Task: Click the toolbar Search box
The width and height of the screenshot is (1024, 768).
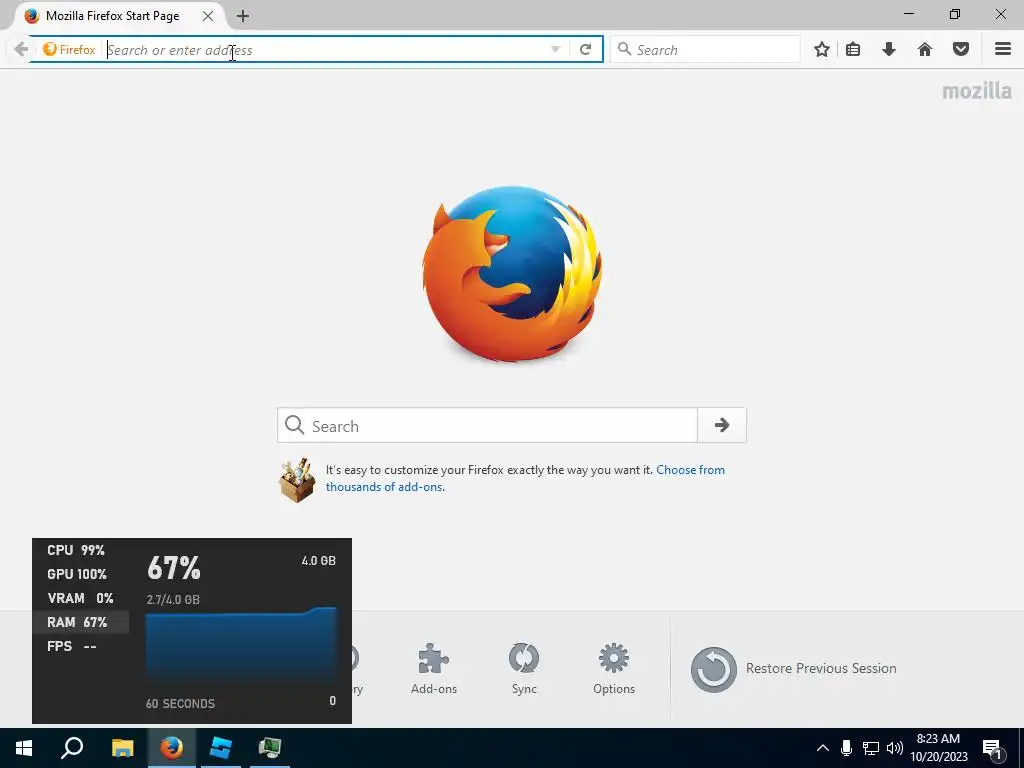Action: pos(705,50)
